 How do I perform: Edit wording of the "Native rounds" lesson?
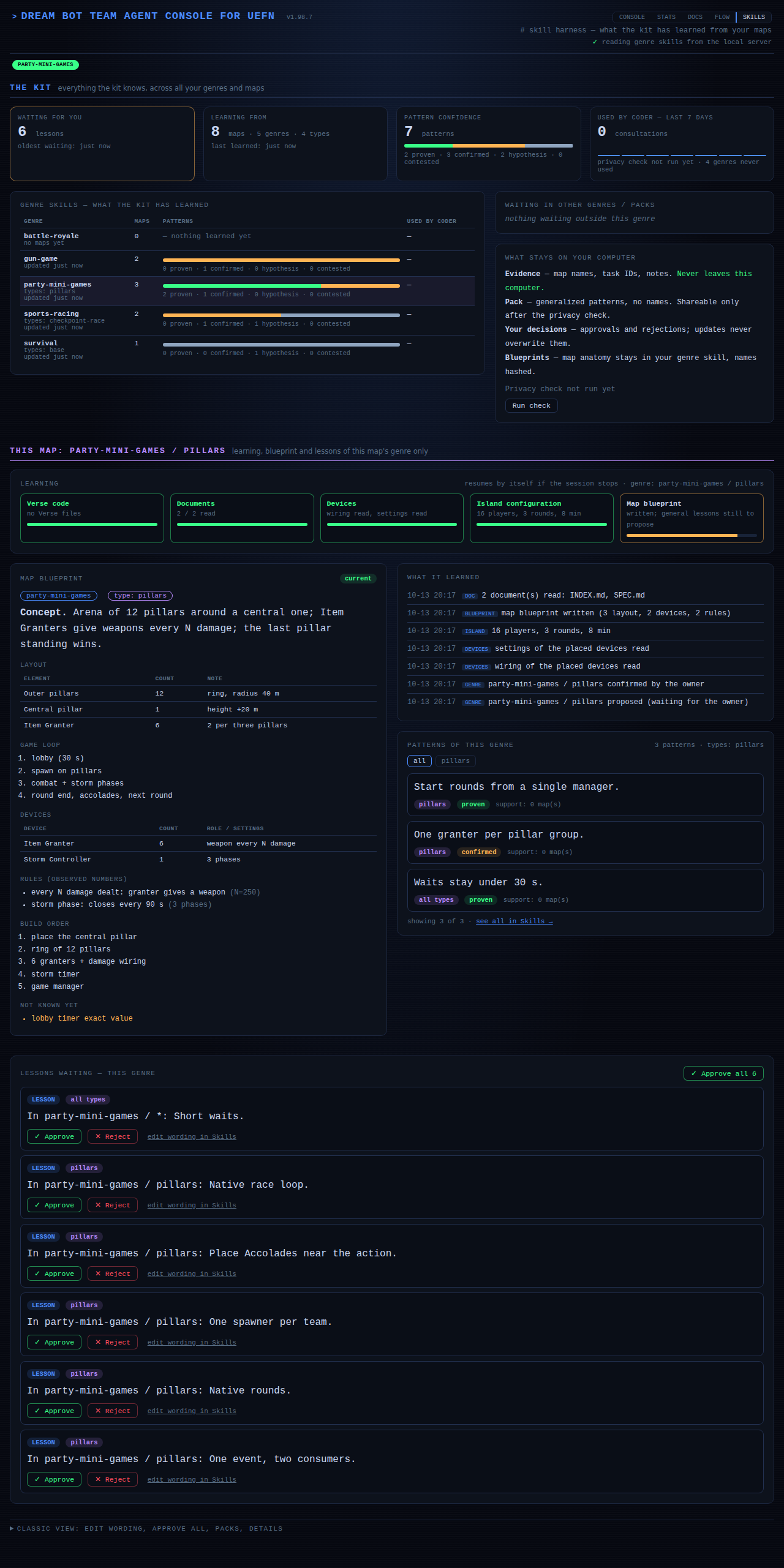pos(192,1411)
